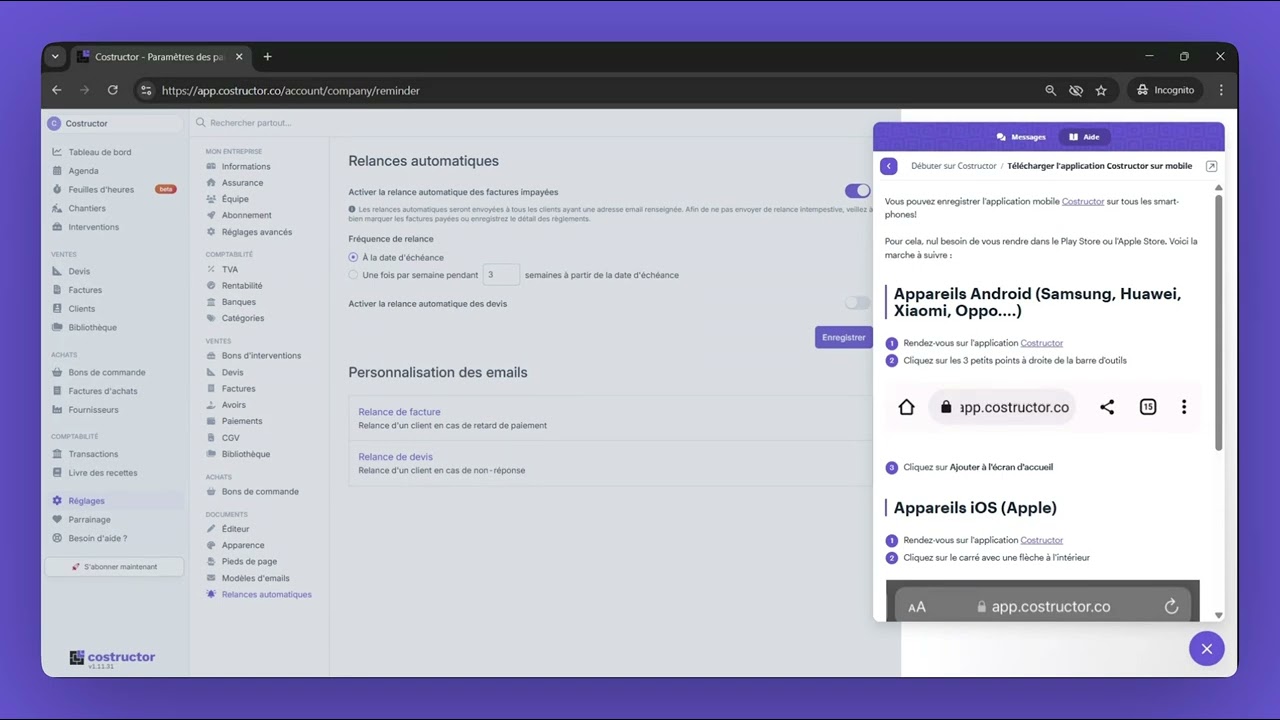Open Clients in the sidebar
The image size is (1280, 720).
tap(82, 309)
